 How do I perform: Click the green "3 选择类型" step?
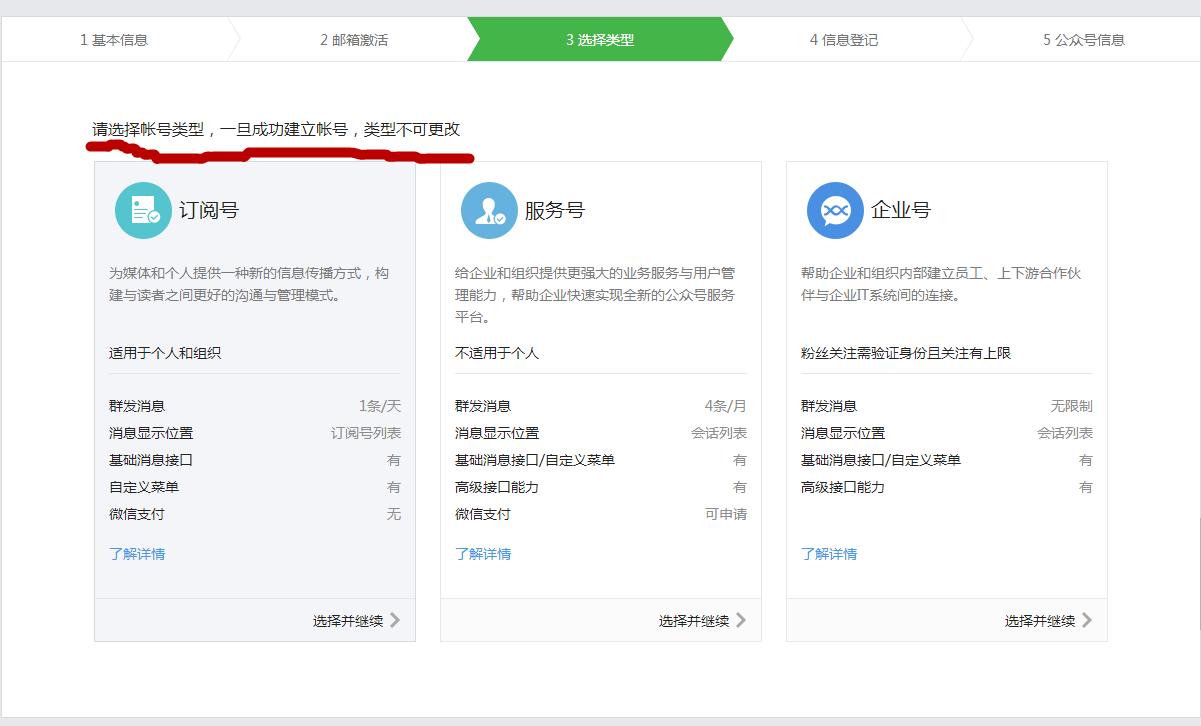coord(599,40)
